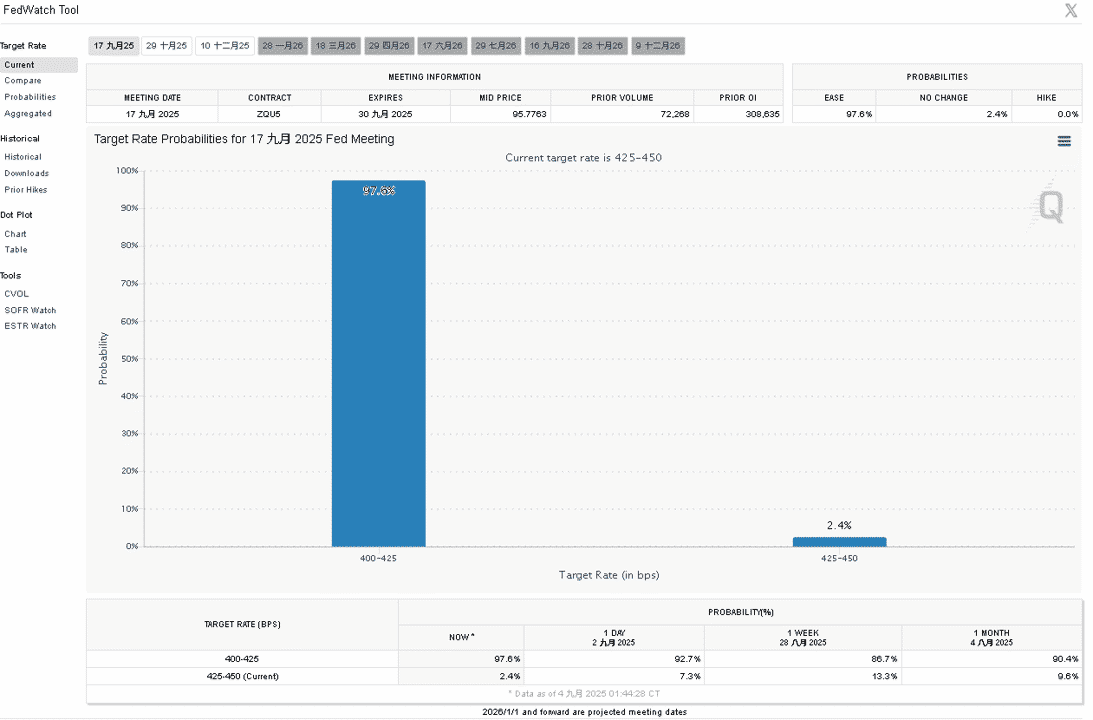
Task: Click the HIKE probability 0.0% cell
Action: (x=1047, y=114)
